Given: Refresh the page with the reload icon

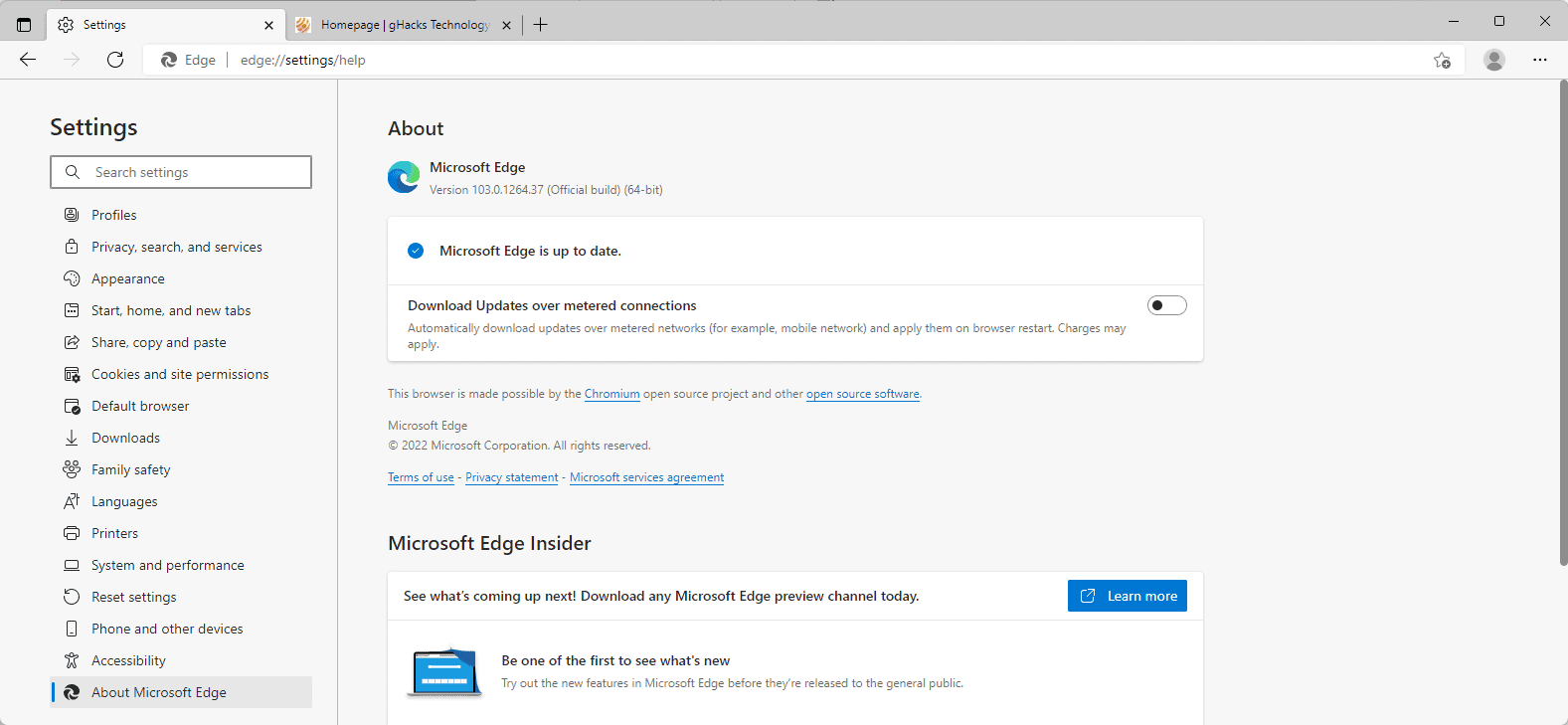Looking at the screenshot, I should [x=115, y=60].
